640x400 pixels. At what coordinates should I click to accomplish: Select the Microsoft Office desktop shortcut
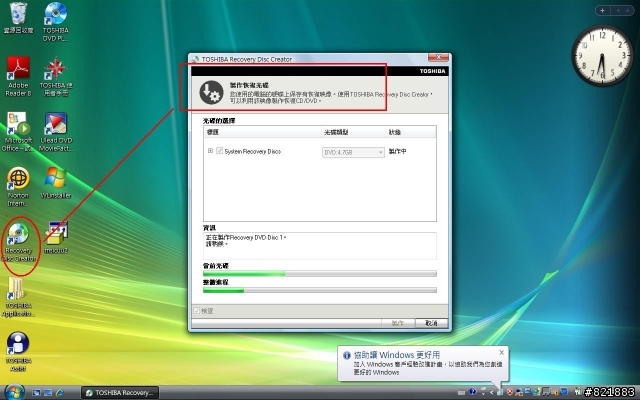point(17,131)
